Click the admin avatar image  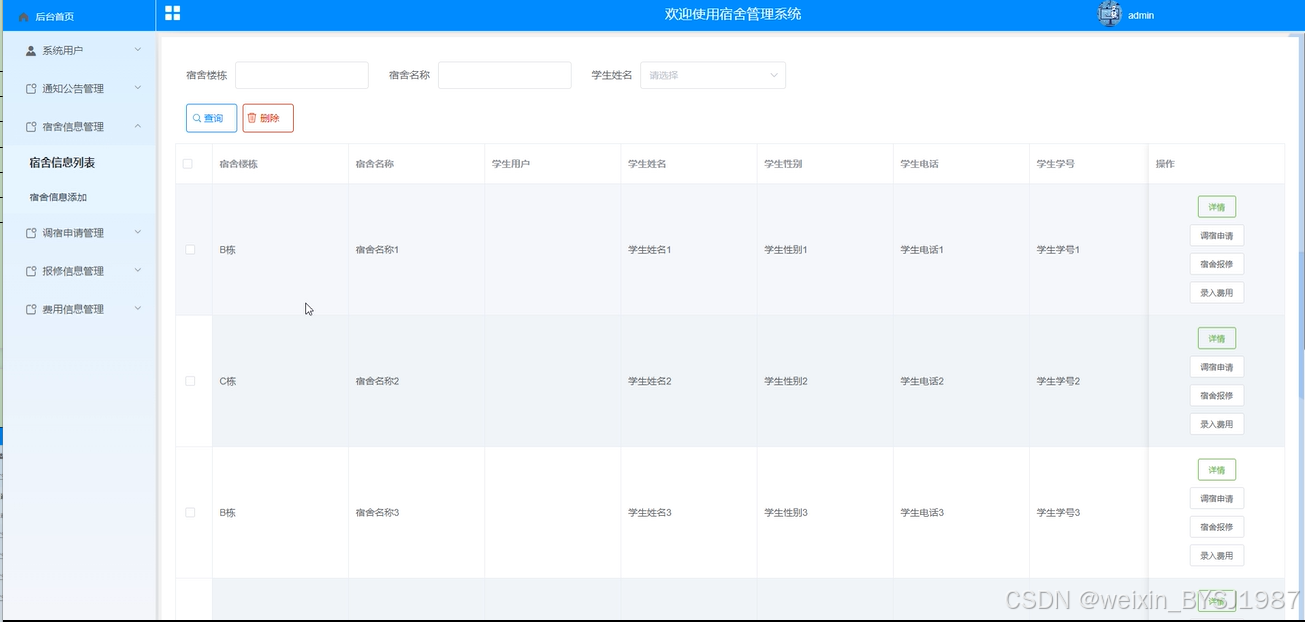click(1109, 14)
